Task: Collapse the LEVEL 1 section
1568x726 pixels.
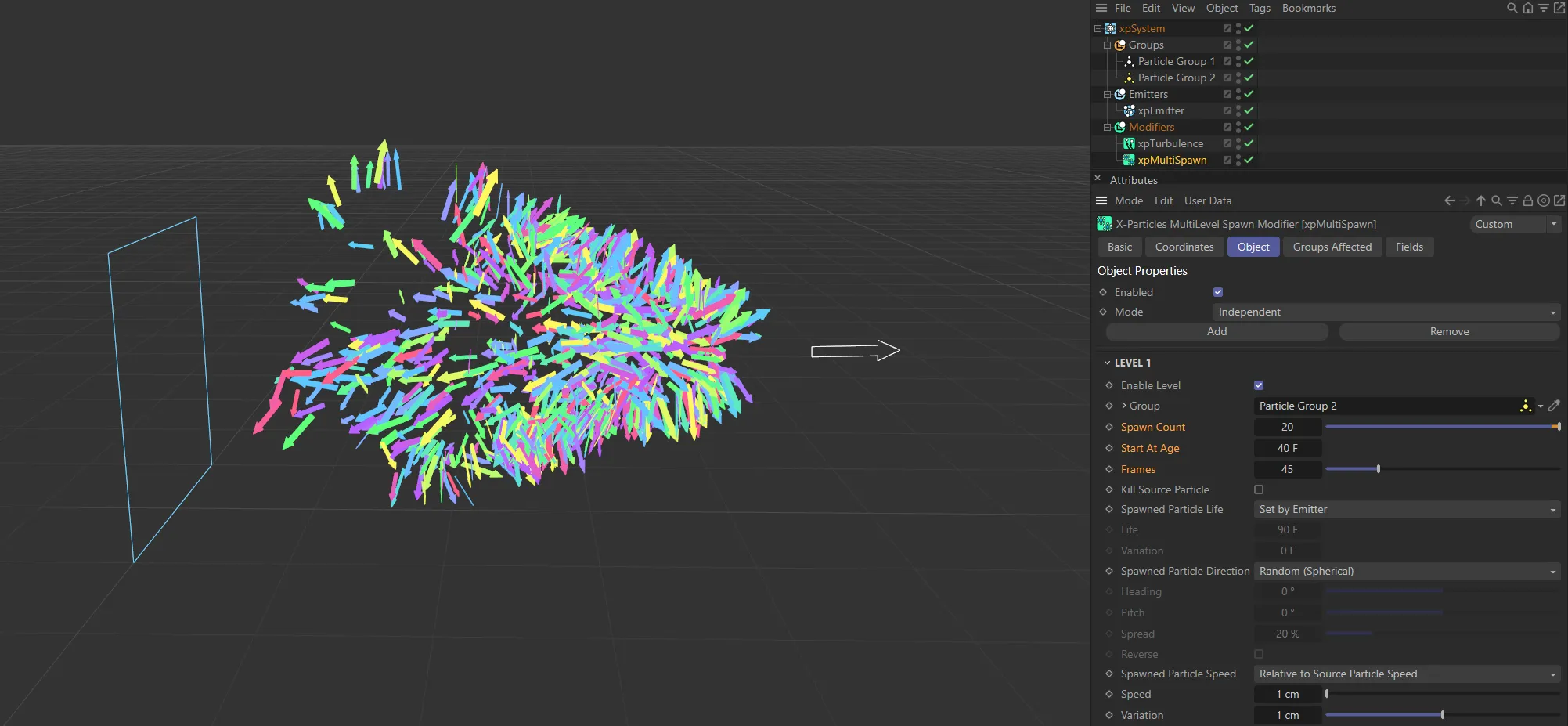Action: (x=1107, y=362)
